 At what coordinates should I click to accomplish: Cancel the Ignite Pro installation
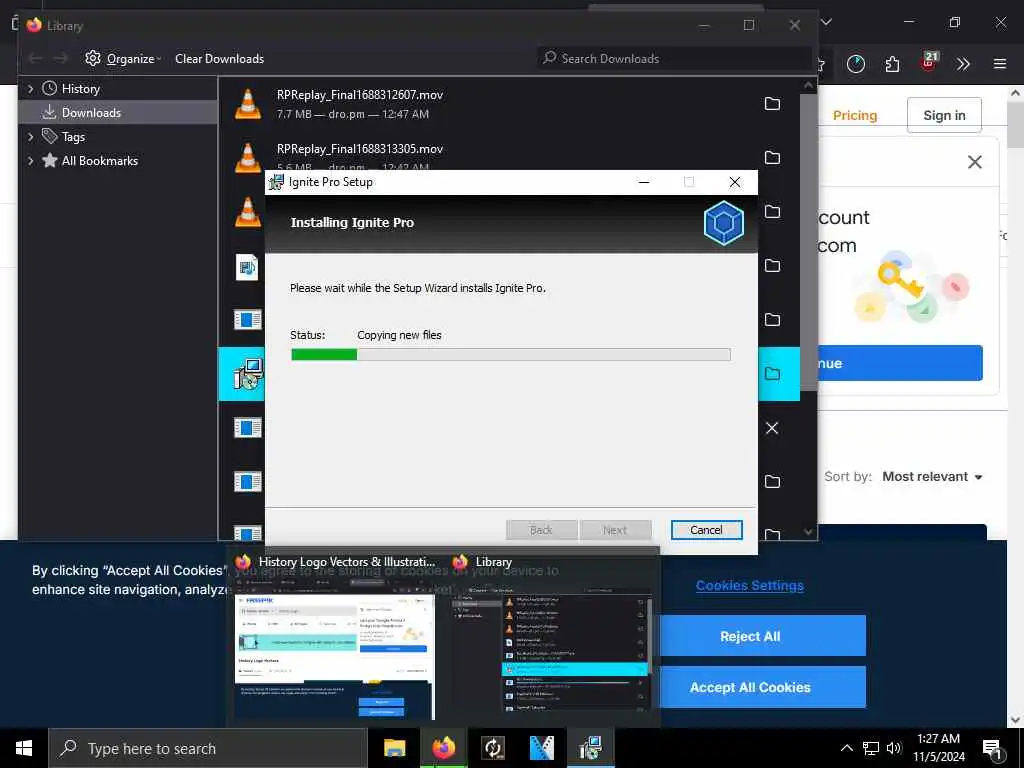point(706,530)
